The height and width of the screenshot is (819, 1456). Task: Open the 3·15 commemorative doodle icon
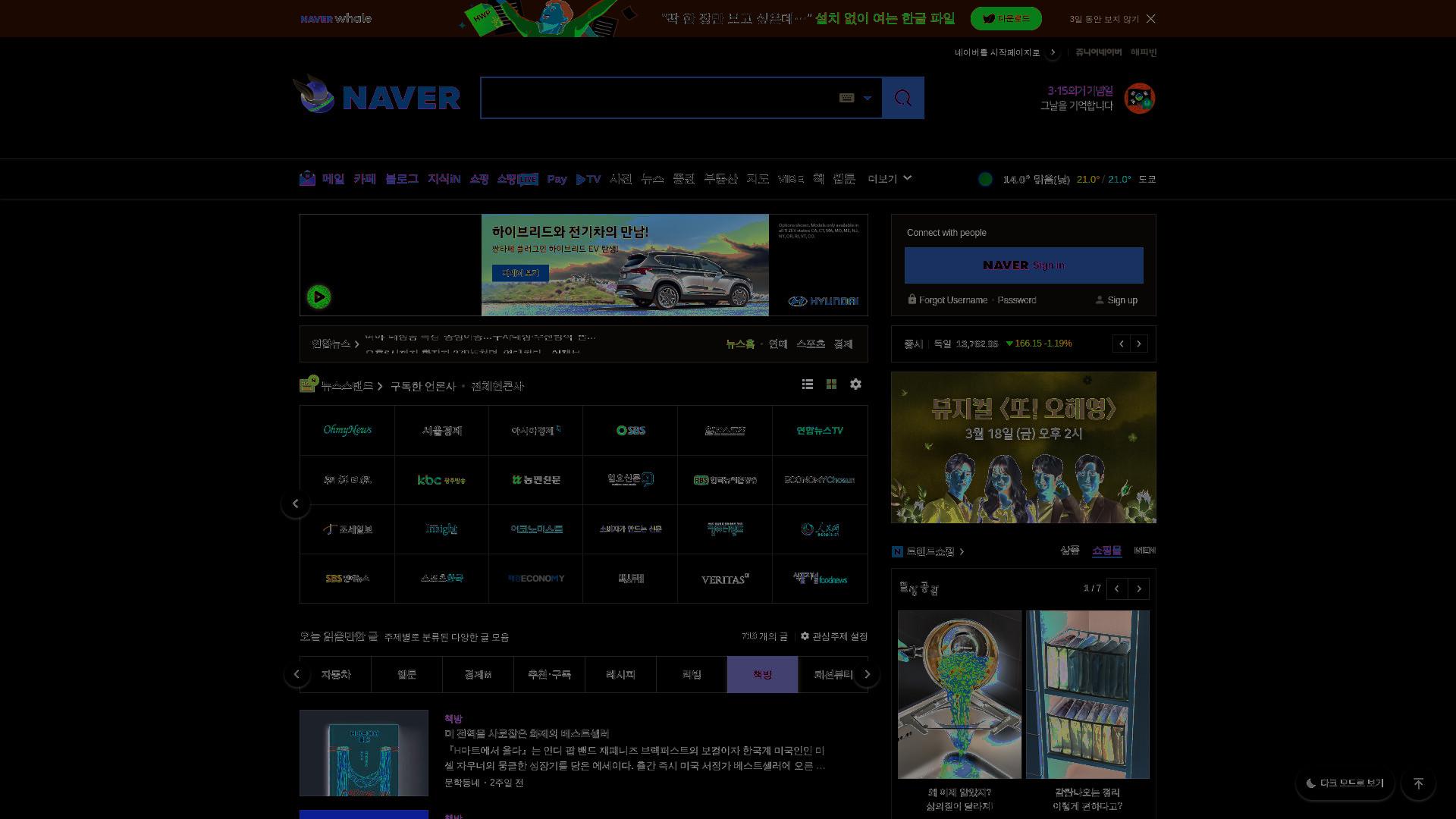(x=1139, y=99)
